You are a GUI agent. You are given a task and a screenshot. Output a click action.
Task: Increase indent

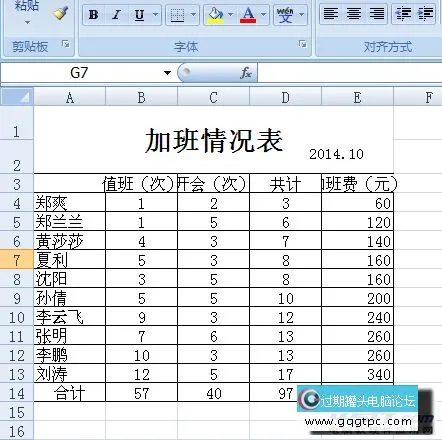pos(425,14)
